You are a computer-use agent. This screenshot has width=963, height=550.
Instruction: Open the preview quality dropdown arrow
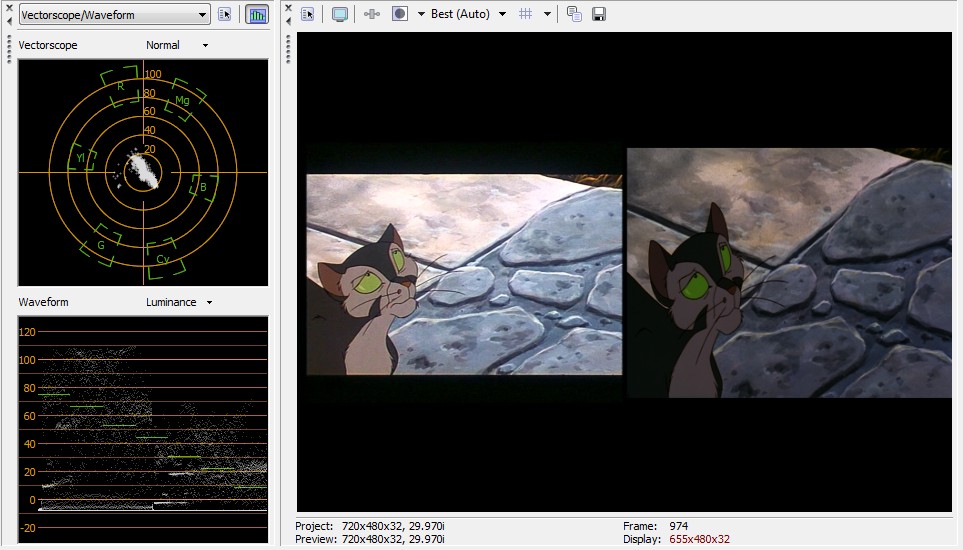point(502,14)
